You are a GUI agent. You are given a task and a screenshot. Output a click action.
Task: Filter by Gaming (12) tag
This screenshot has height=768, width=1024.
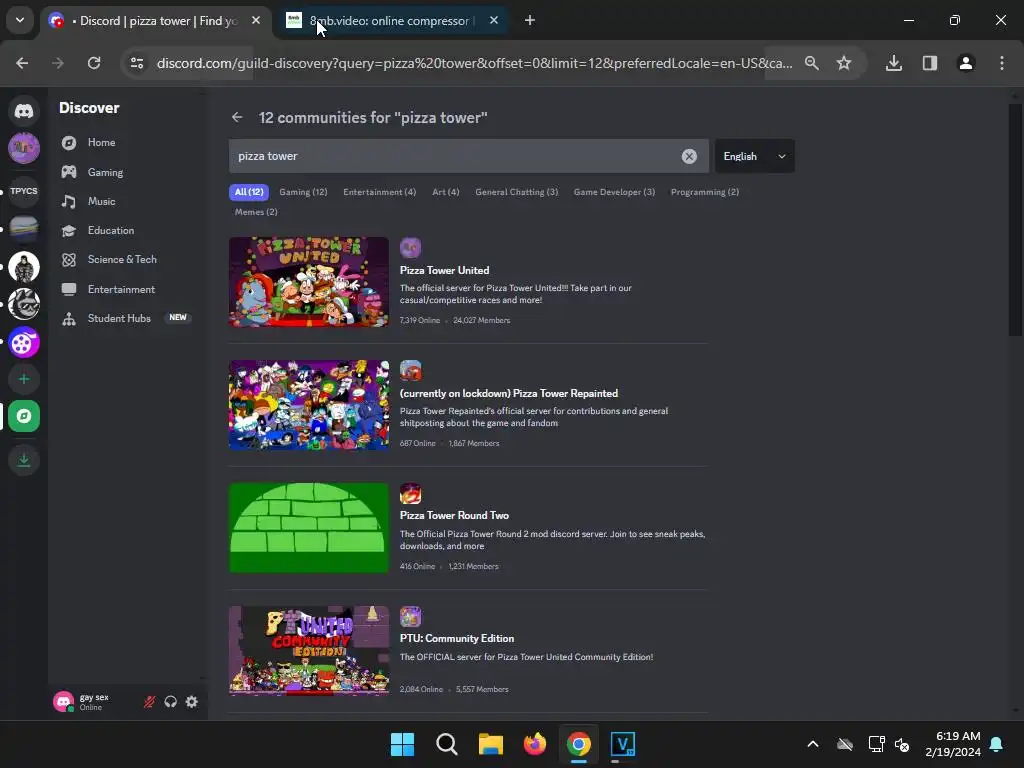tap(303, 192)
